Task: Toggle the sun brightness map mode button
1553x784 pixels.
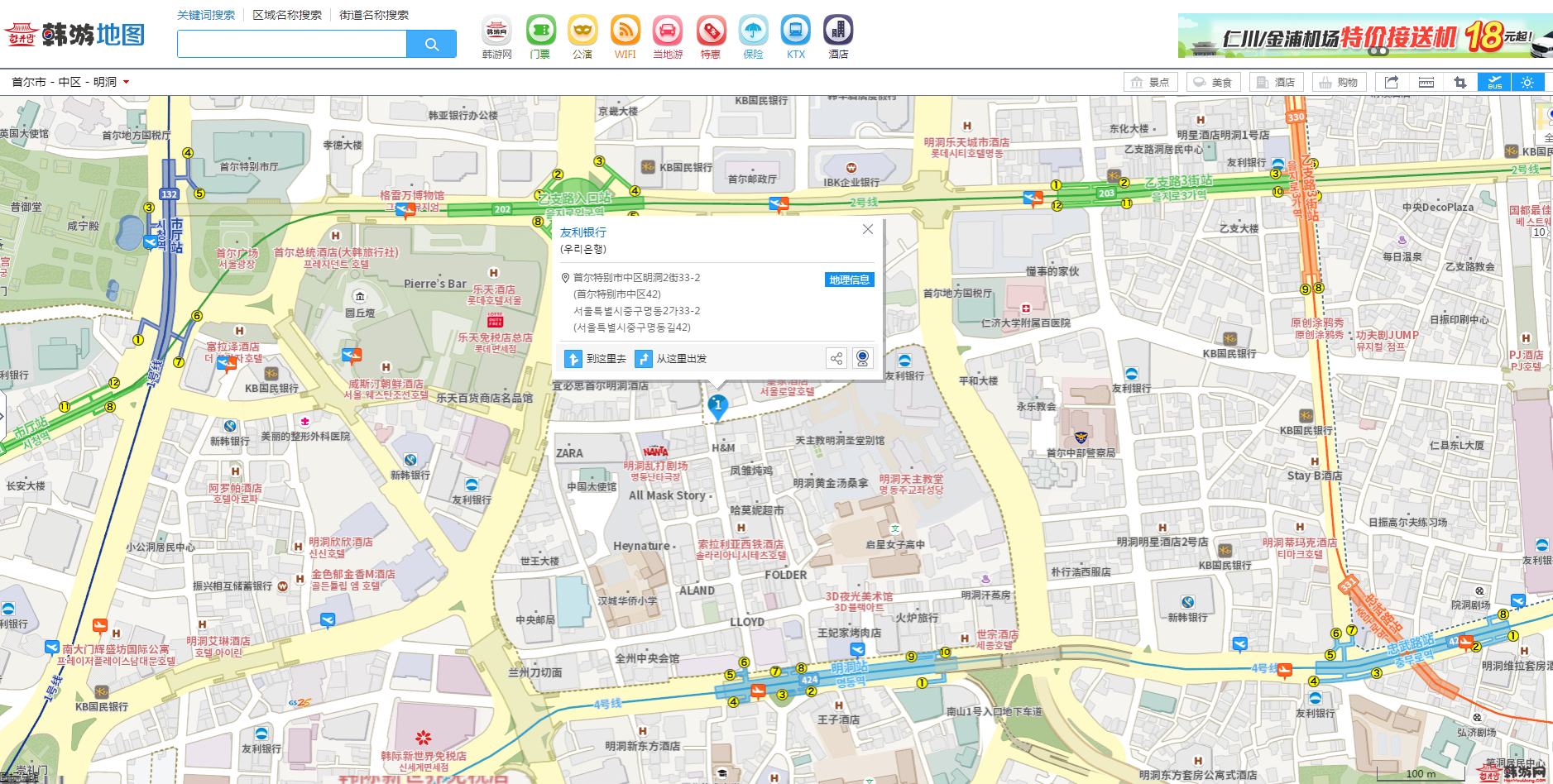Action: tap(1527, 82)
